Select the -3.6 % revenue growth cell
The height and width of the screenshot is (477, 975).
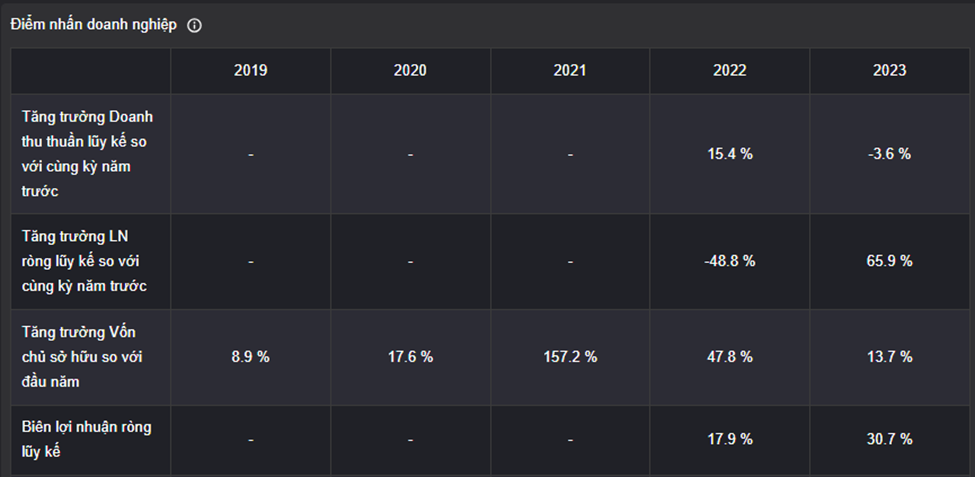pos(890,154)
